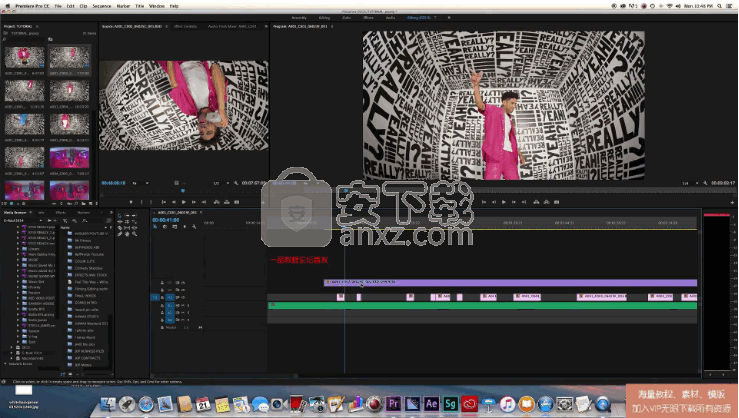Image resolution: width=739 pixels, height=418 pixels.
Task: Select the green audio clip on A1
Action: pos(482,305)
